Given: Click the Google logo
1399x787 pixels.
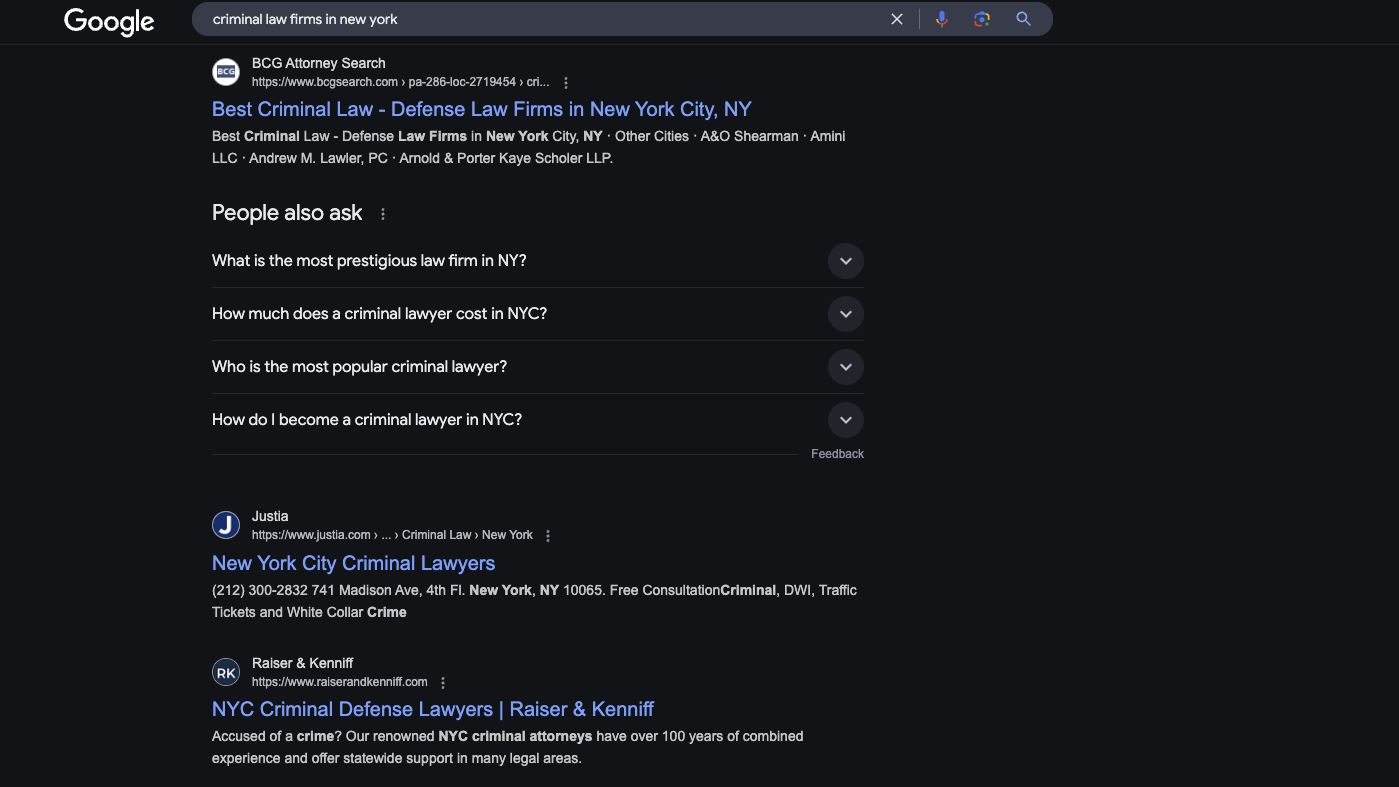Looking at the screenshot, I should coord(109,20).
